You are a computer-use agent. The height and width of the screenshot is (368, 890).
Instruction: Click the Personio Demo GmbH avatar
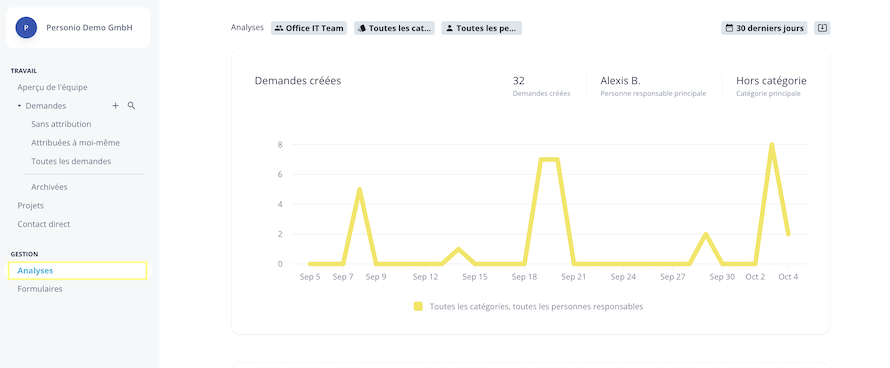(x=26, y=27)
